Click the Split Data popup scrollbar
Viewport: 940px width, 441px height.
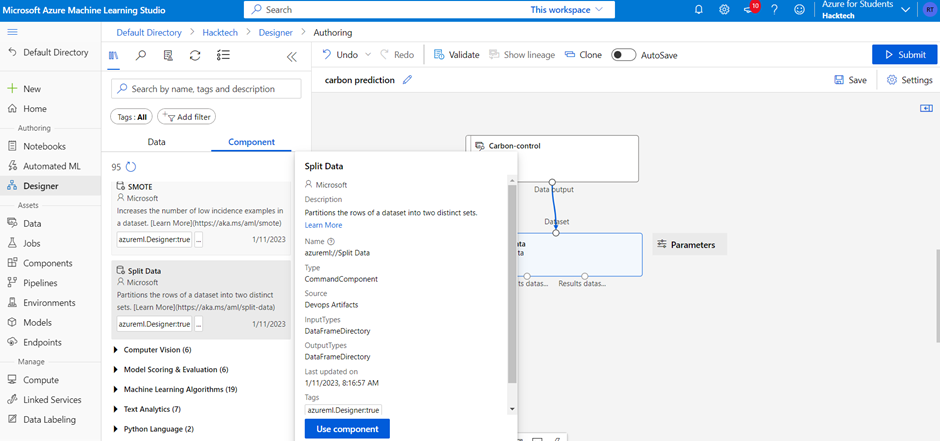511,284
